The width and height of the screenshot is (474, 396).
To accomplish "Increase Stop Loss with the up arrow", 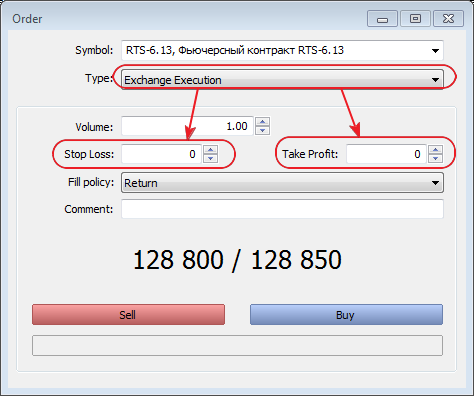I will point(210,149).
